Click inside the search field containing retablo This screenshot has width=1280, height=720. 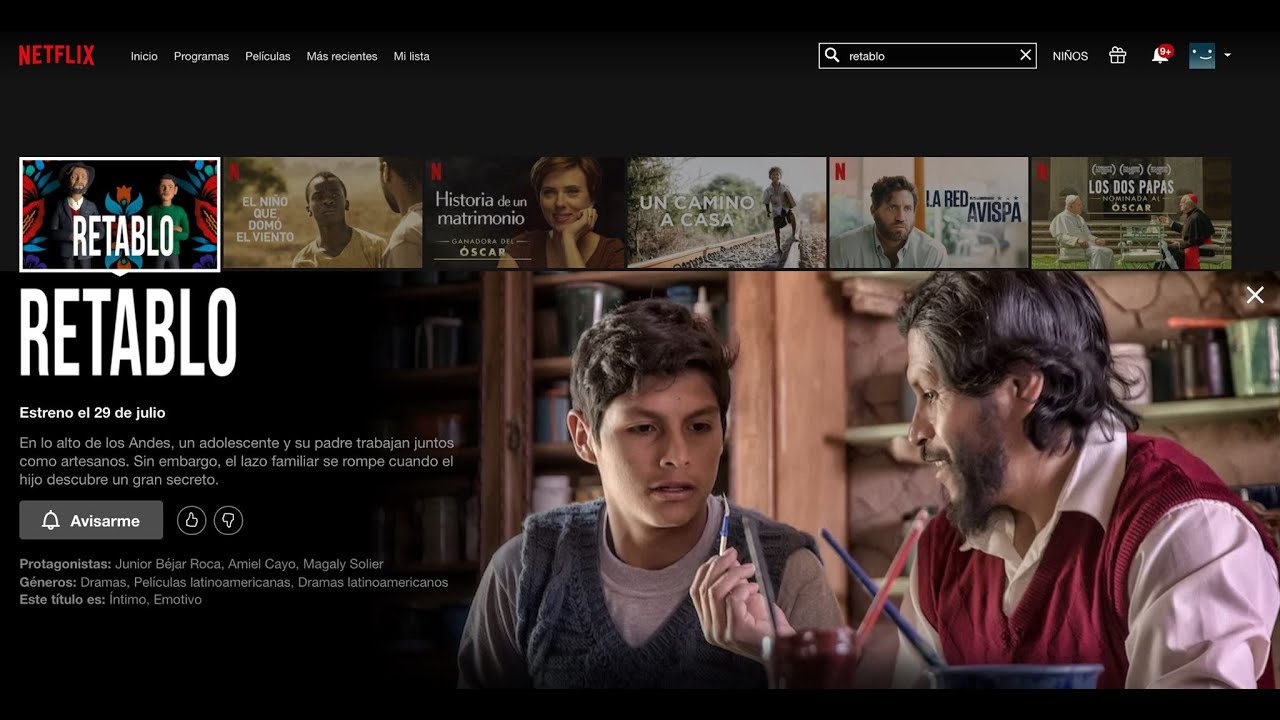click(928, 56)
